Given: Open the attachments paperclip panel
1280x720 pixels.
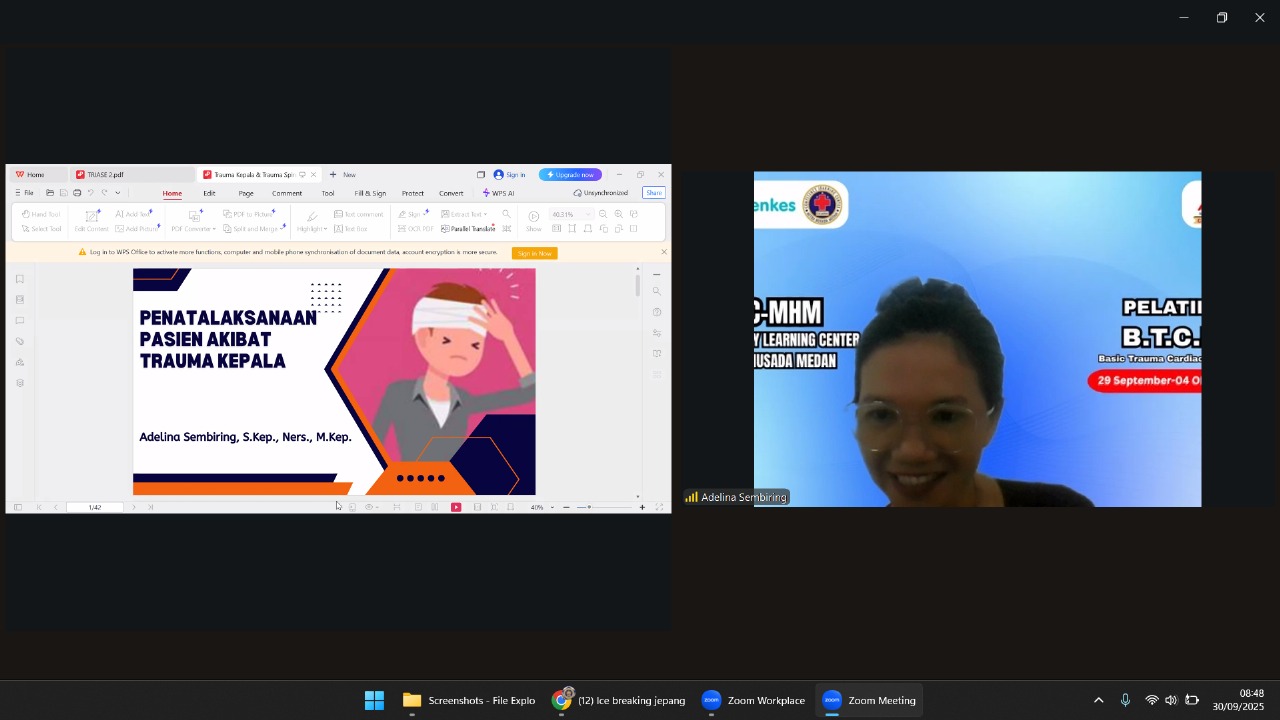Looking at the screenshot, I should pyautogui.click(x=19, y=342).
